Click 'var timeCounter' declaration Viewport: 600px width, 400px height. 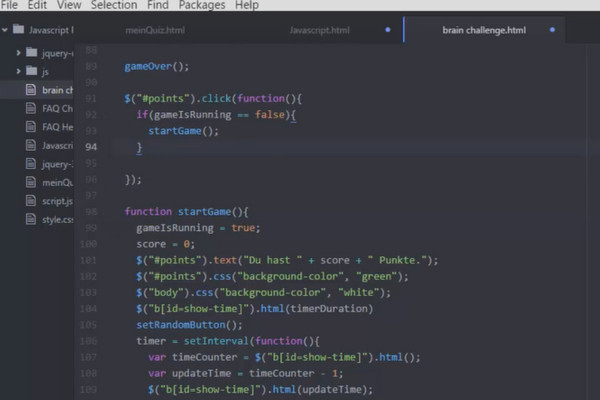pos(192,357)
